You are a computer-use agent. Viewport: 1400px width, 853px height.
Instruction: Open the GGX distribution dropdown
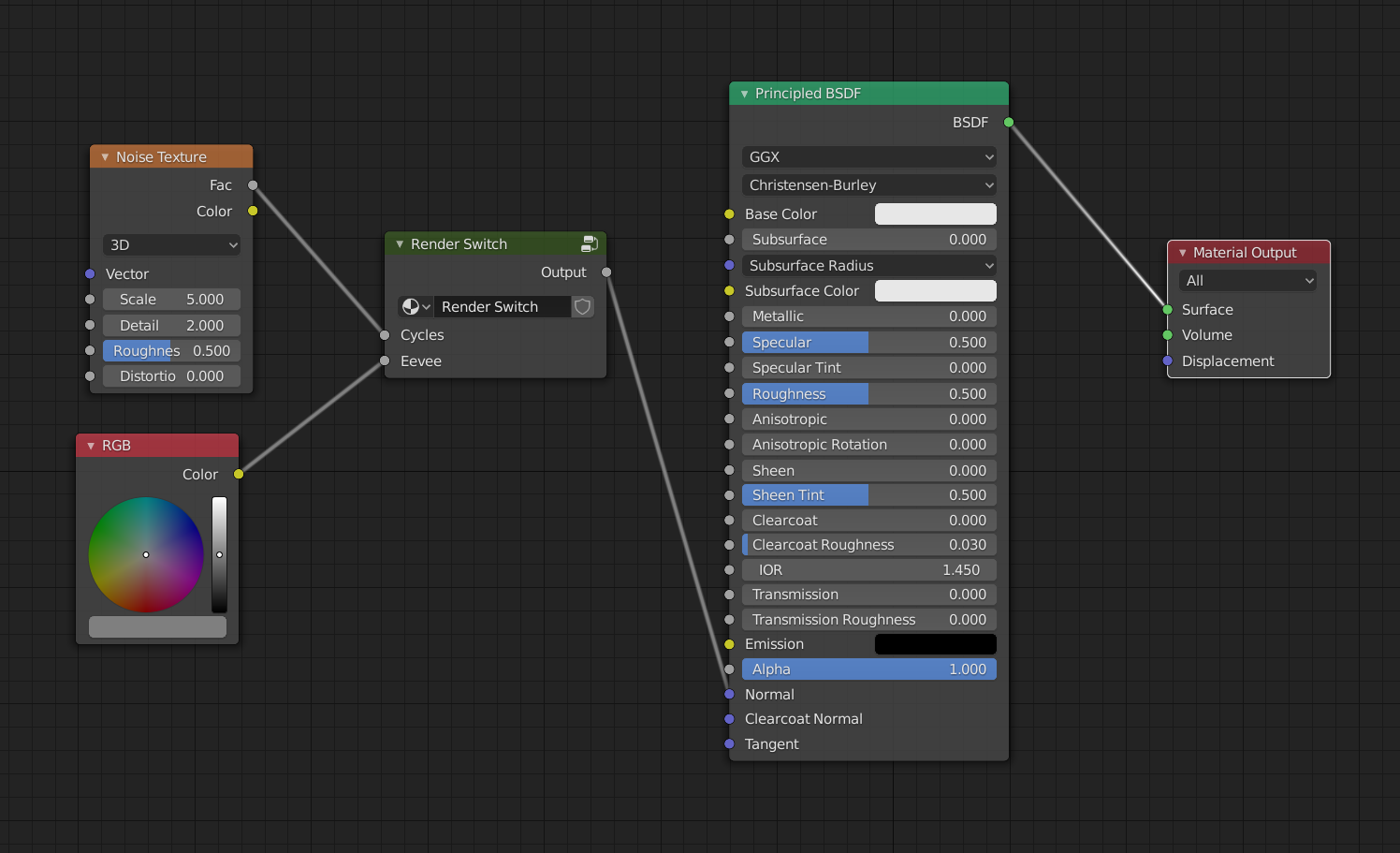tap(869, 157)
